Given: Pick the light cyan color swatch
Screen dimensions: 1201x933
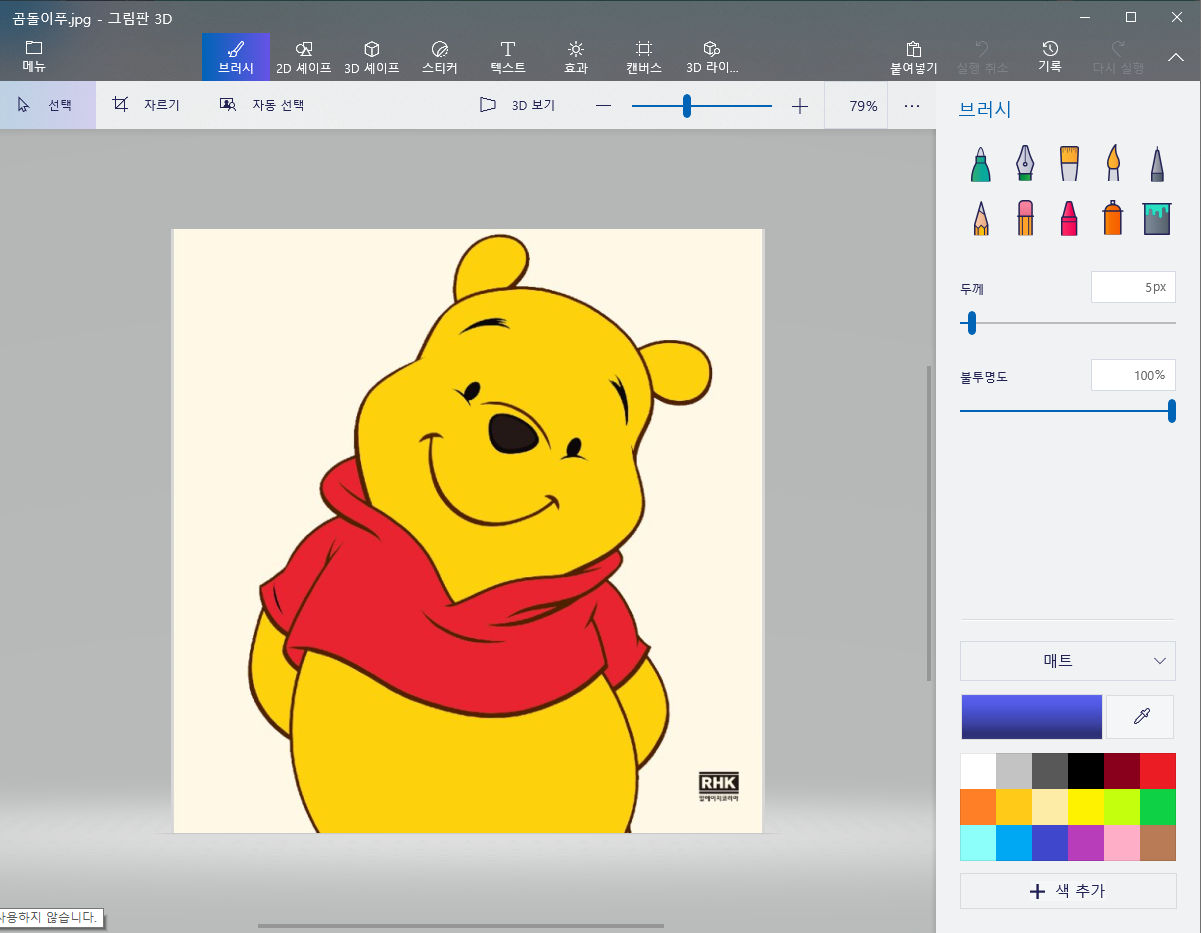Looking at the screenshot, I should tap(978, 844).
